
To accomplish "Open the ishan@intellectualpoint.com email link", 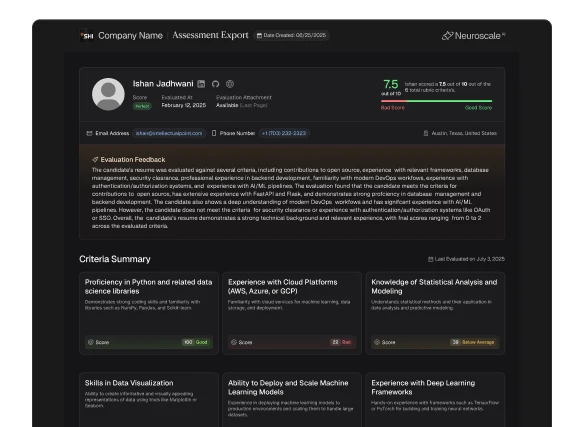I will (169, 133).
